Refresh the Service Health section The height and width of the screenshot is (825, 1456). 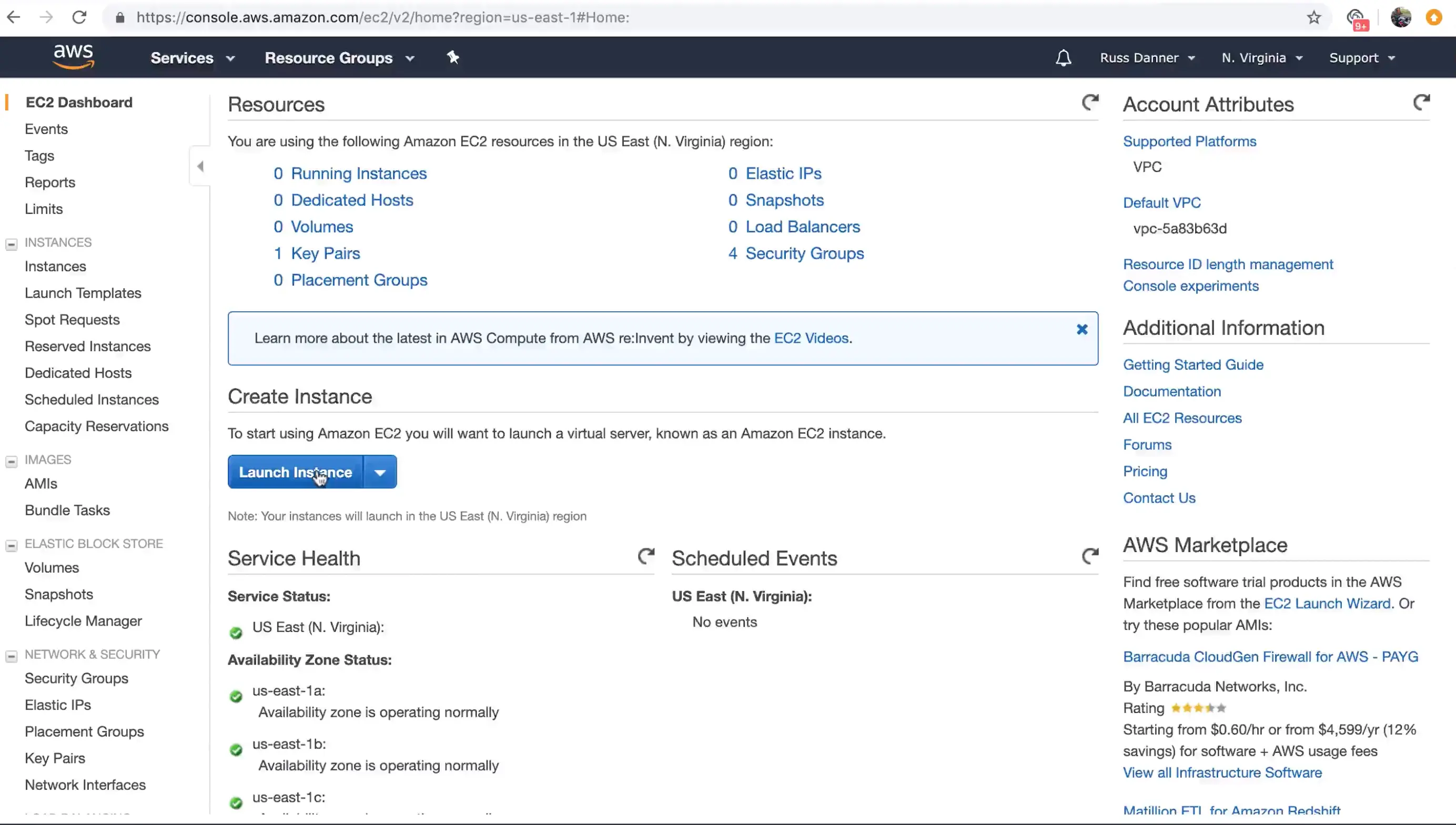tap(645, 556)
